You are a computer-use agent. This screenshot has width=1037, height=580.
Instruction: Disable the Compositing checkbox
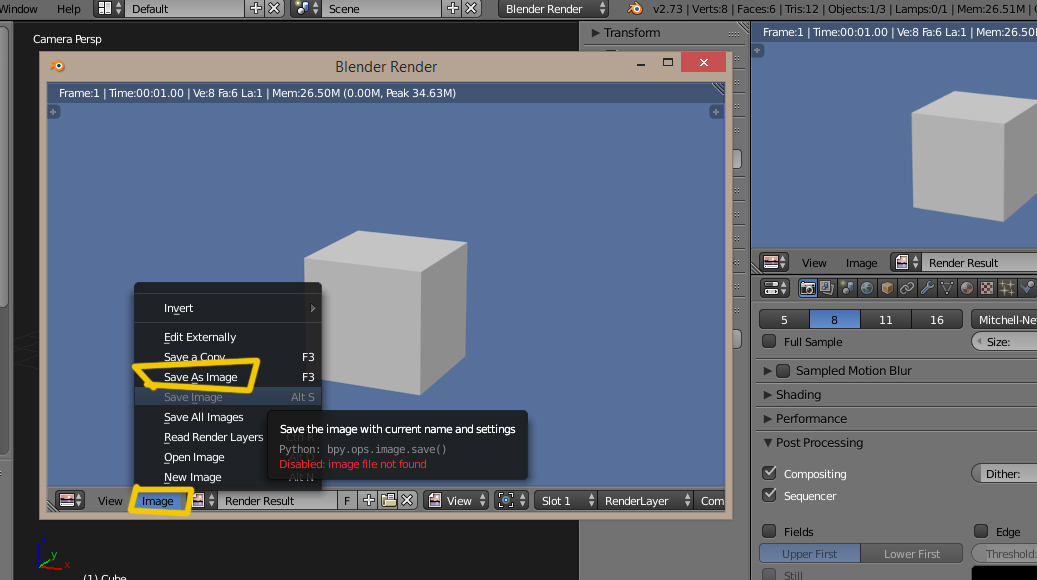(768, 473)
